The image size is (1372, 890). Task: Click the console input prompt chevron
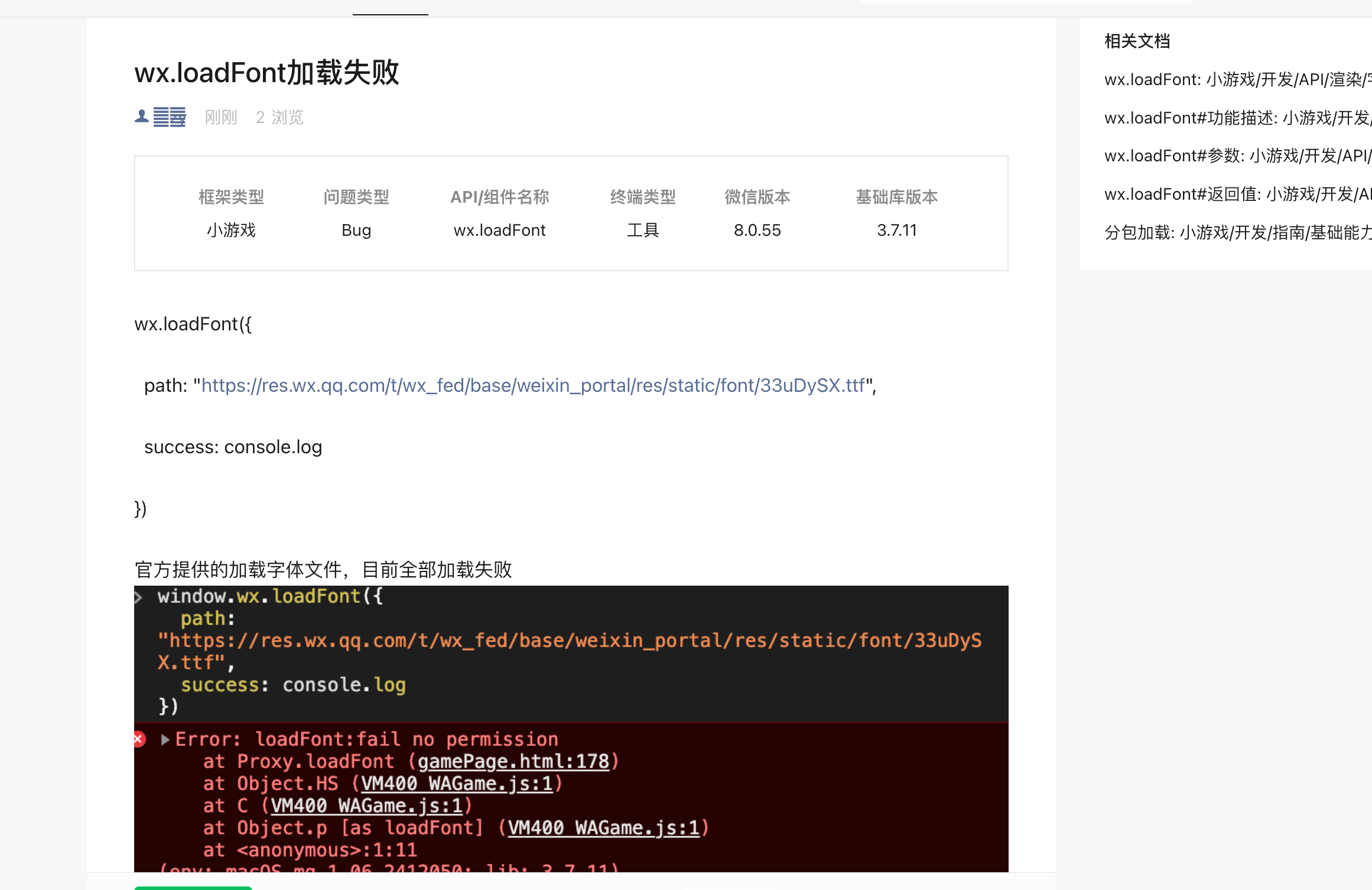(x=139, y=597)
